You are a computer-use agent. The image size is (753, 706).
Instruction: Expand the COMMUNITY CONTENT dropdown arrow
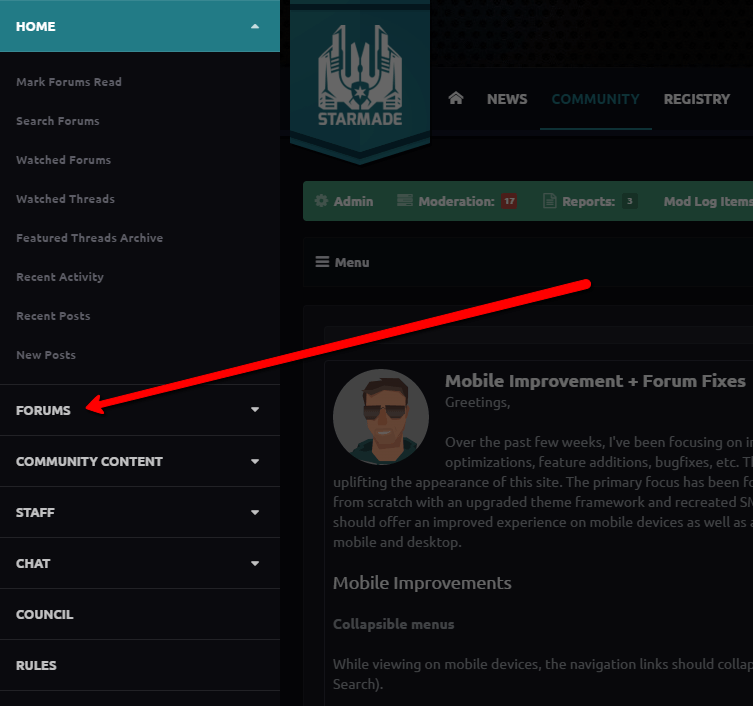point(255,461)
